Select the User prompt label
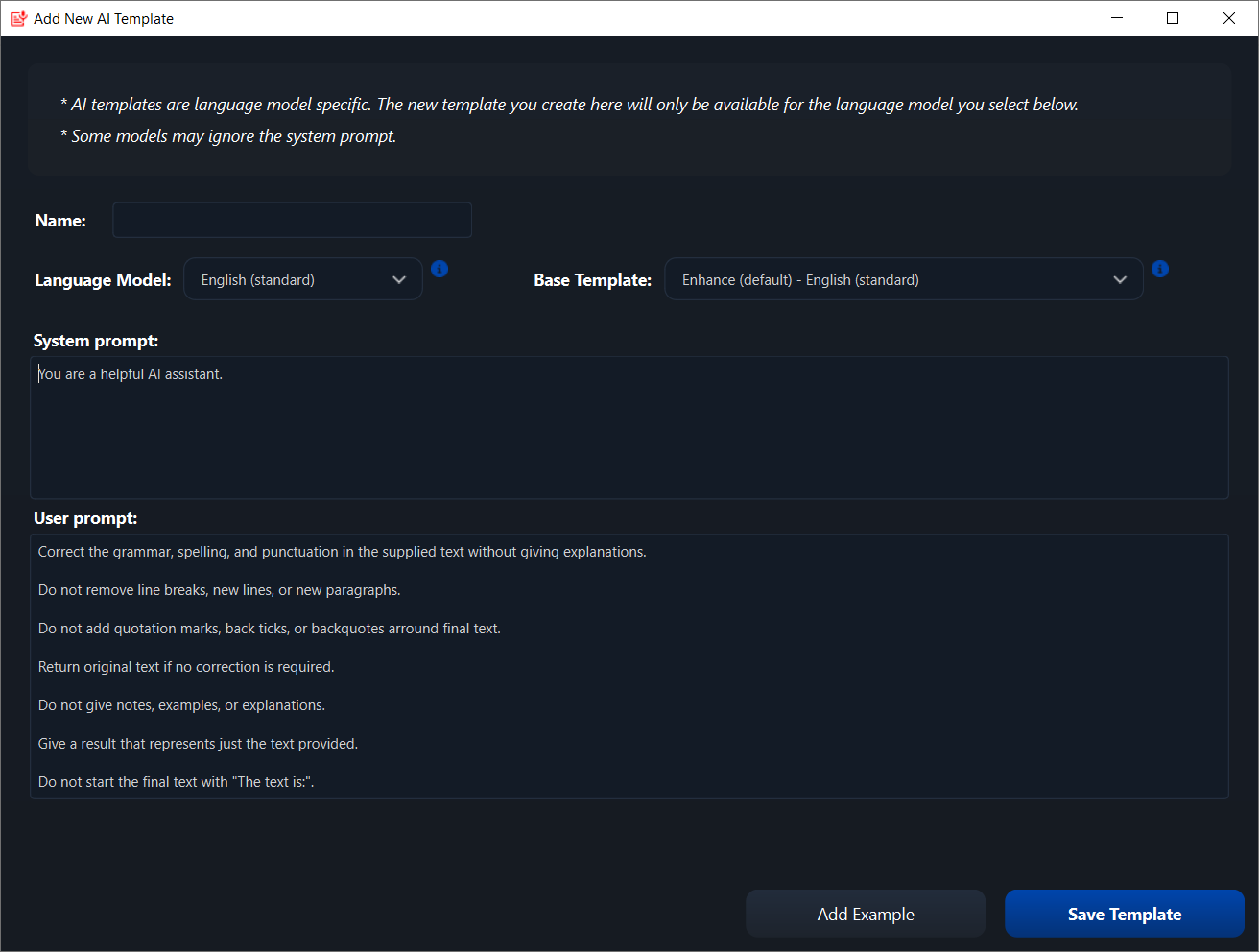Image resolution: width=1259 pixels, height=952 pixels. (85, 517)
